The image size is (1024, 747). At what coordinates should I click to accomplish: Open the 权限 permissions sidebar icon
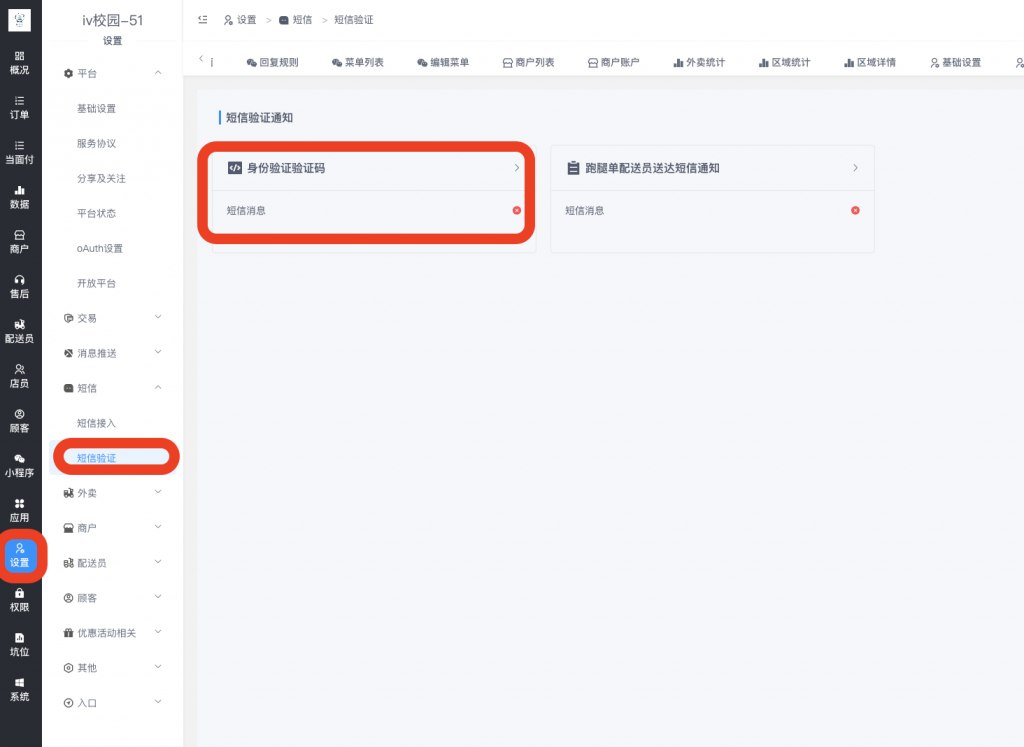(x=20, y=600)
